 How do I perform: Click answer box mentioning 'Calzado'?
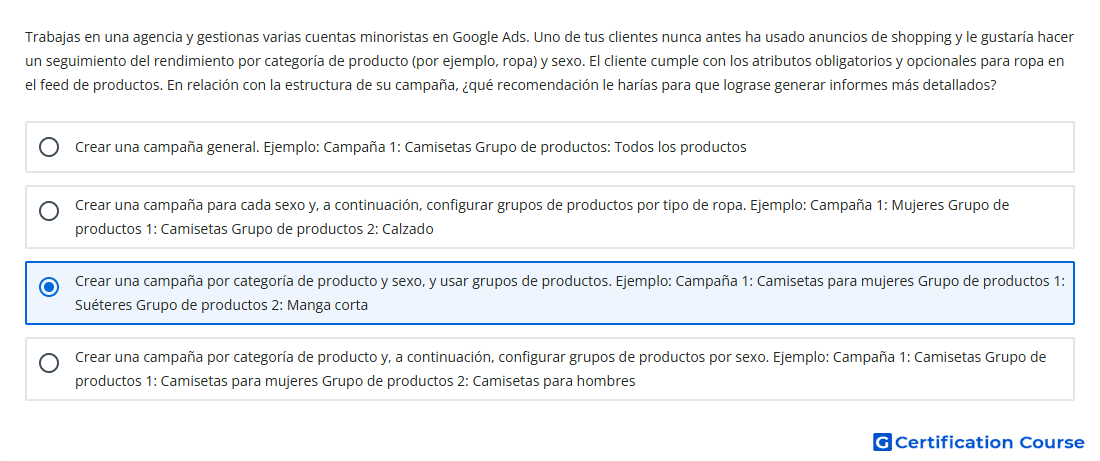click(x=549, y=217)
